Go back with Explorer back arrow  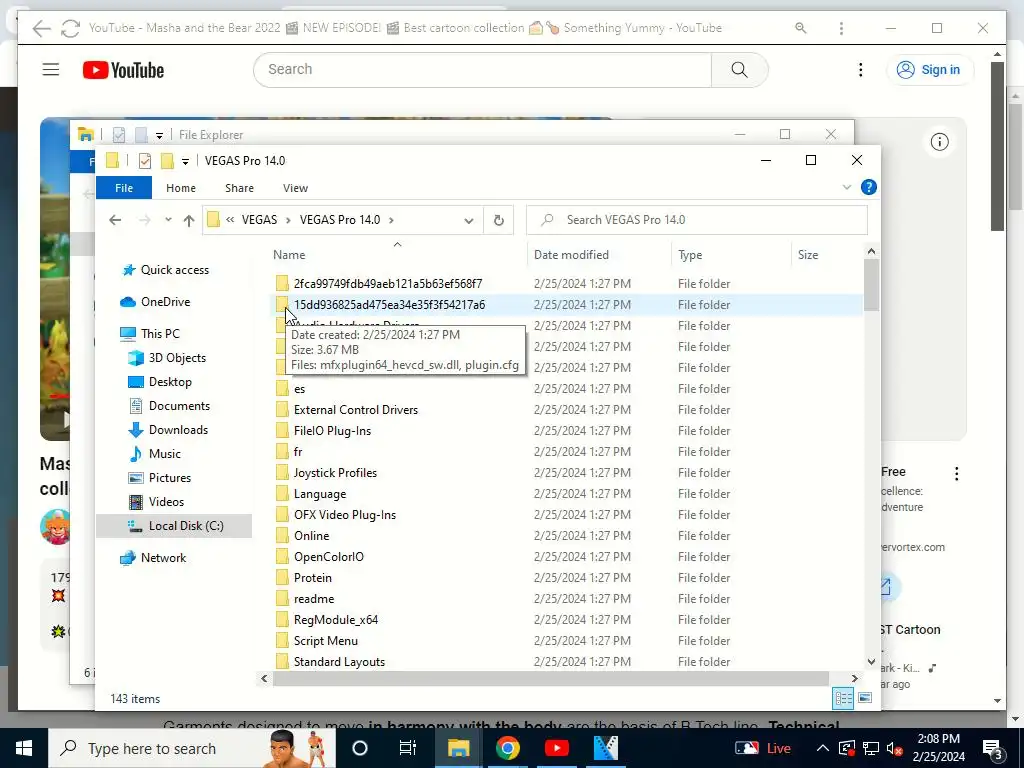point(115,220)
